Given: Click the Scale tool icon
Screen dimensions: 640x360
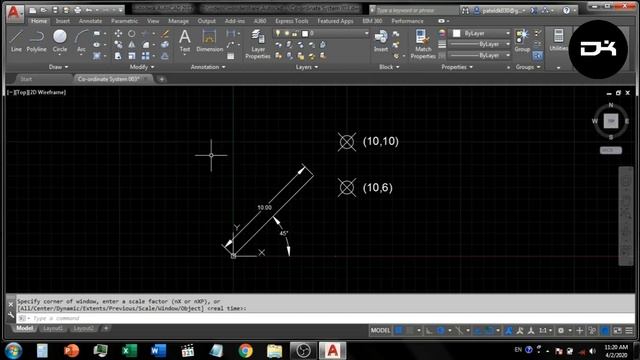Looking at the screenshot, I should click(x=131, y=56).
